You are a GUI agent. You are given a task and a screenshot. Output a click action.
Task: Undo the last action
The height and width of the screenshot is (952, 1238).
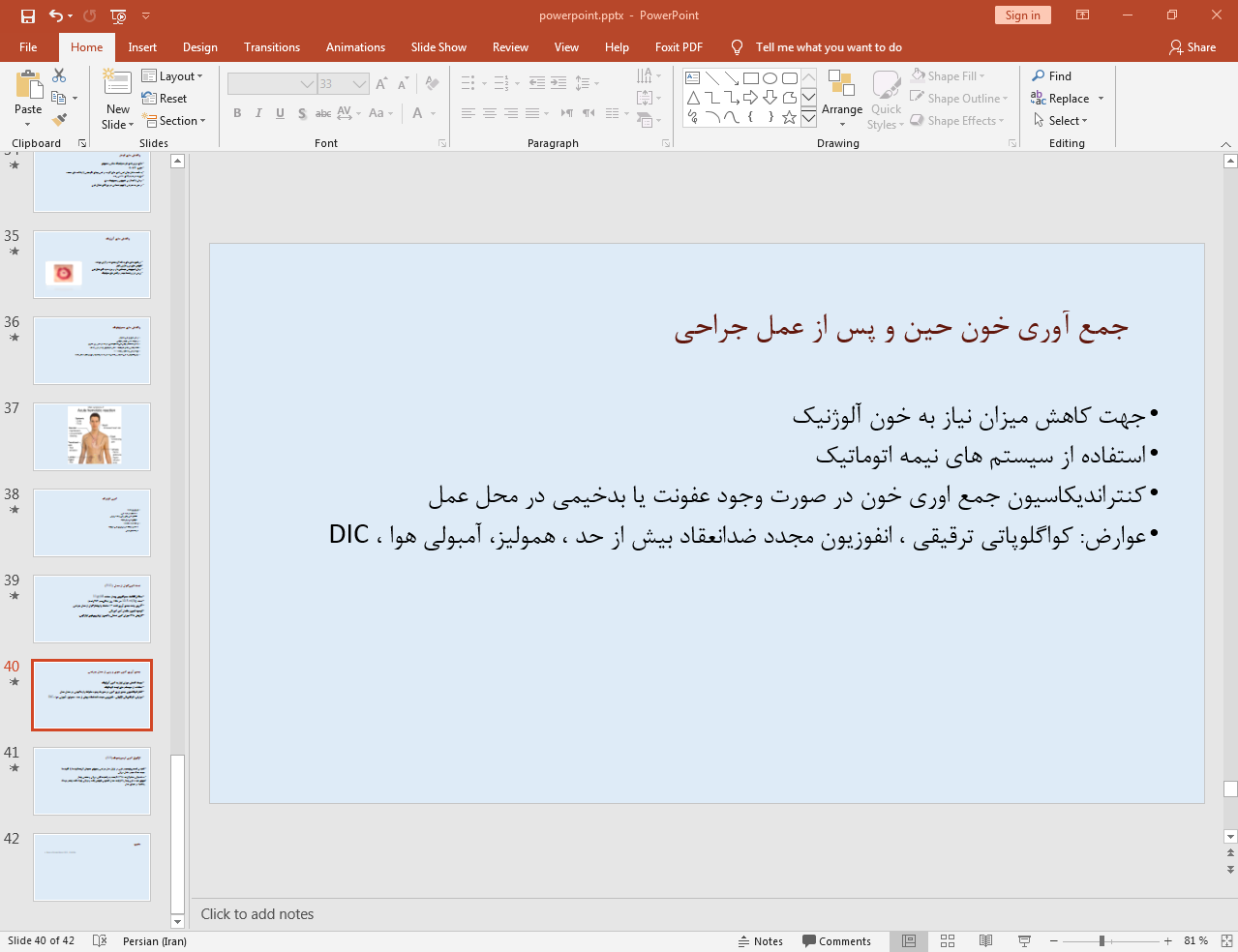(x=56, y=15)
